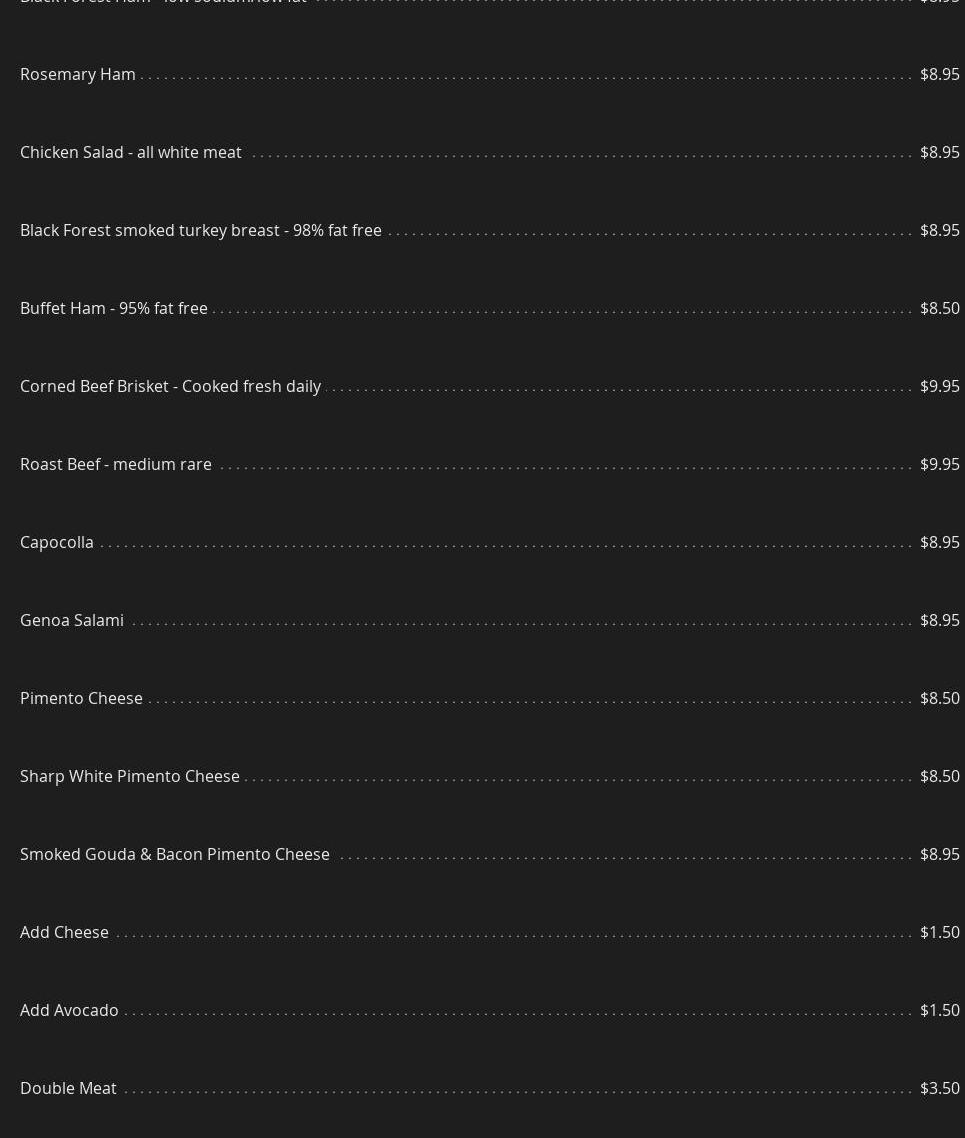Click the Rosemary Ham menu item
This screenshot has width=965, height=1138.
(x=78, y=74)
